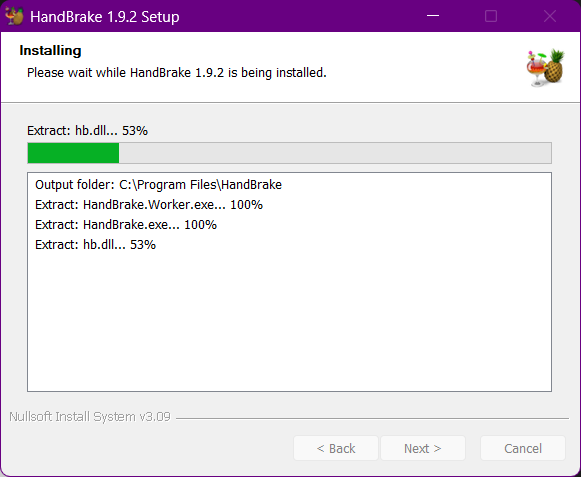Image resolution: width=581 pixels, height=477 pixels.
Task: Select the HandBrake.Worker.exe 100% log entry
Action: coord(149,205)
